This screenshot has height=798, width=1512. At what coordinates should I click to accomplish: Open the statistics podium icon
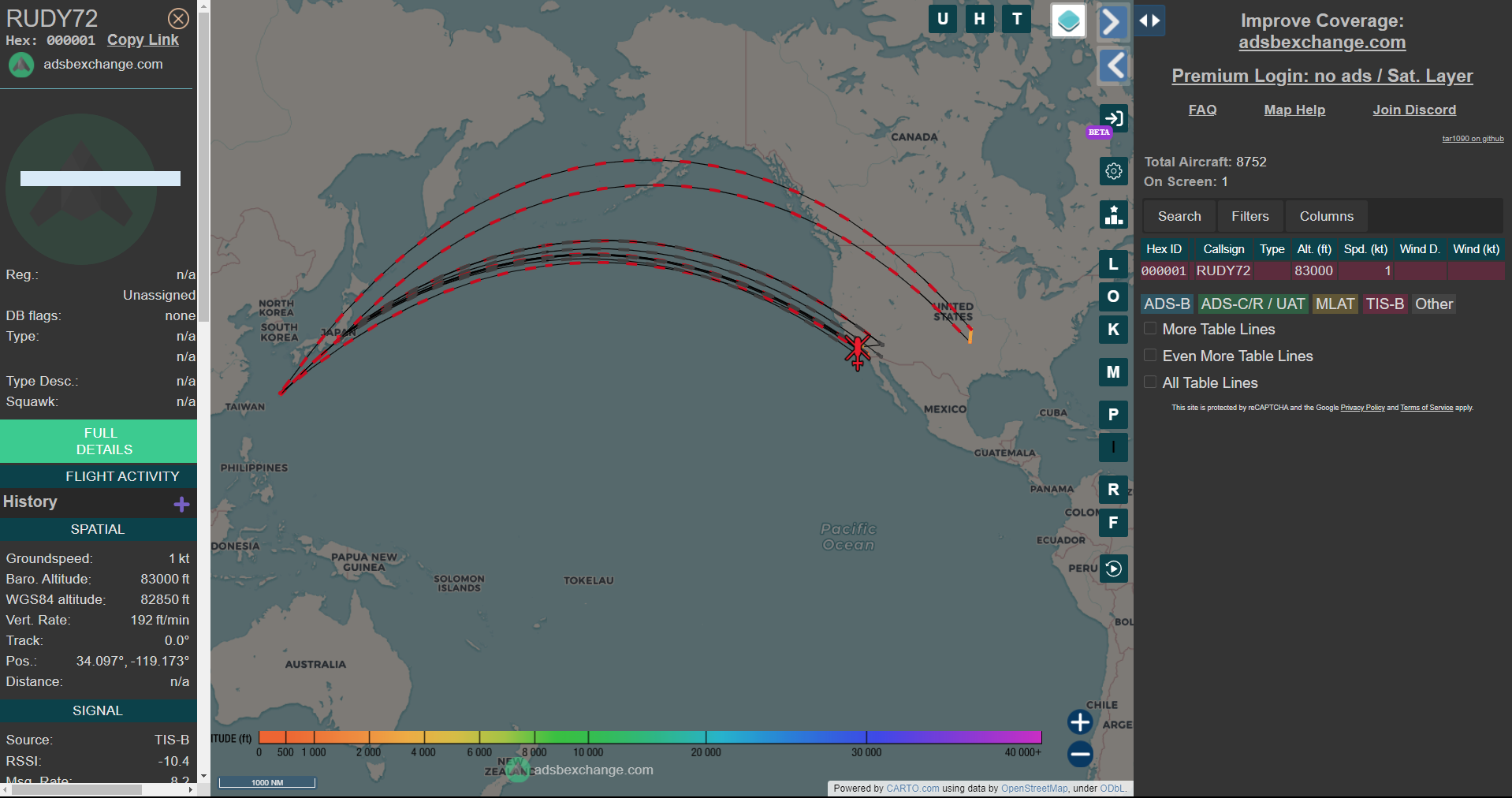click(x=1114, y=214)
